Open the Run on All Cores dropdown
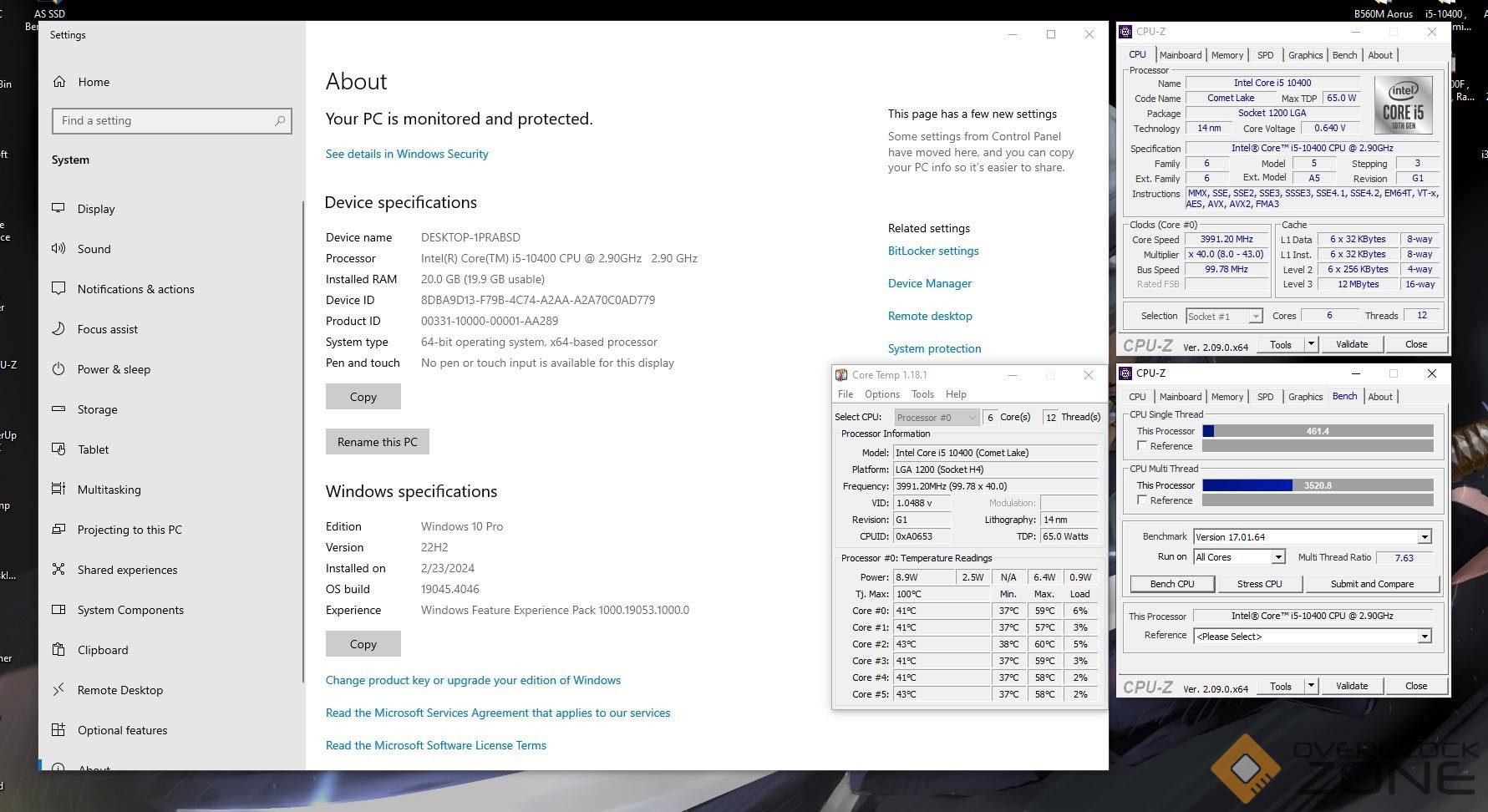The width and height of the screenshot is (1488, 812). coord(1277,557)
